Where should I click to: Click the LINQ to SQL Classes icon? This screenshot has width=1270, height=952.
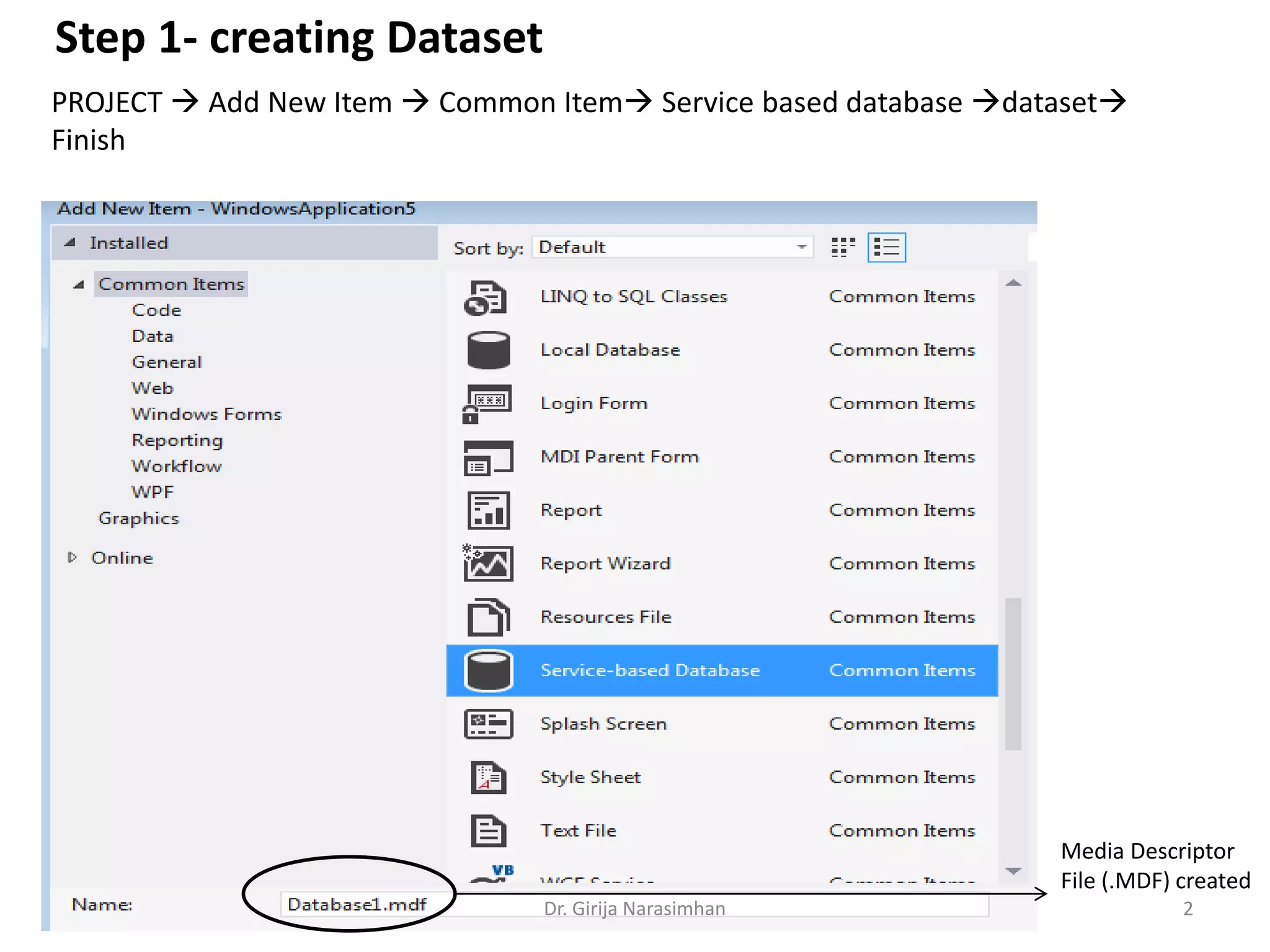click(486, 297)
